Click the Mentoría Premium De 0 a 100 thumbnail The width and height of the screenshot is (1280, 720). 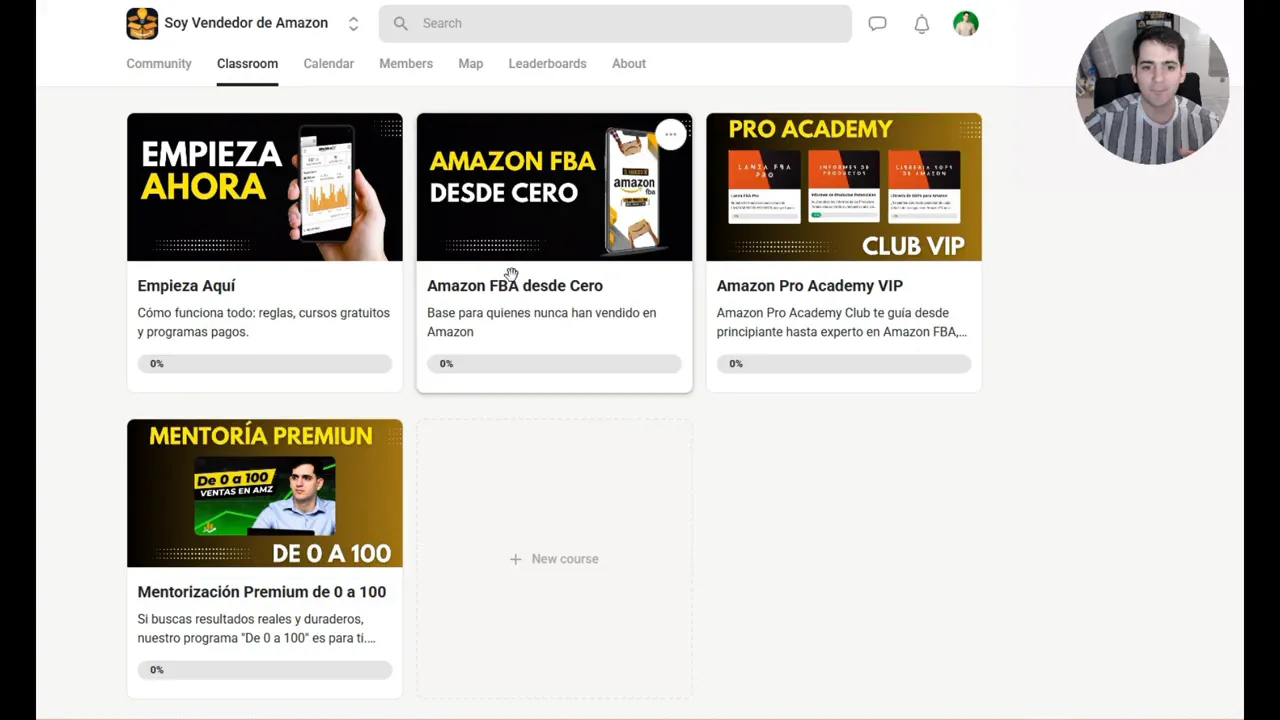tap(265, 493)
